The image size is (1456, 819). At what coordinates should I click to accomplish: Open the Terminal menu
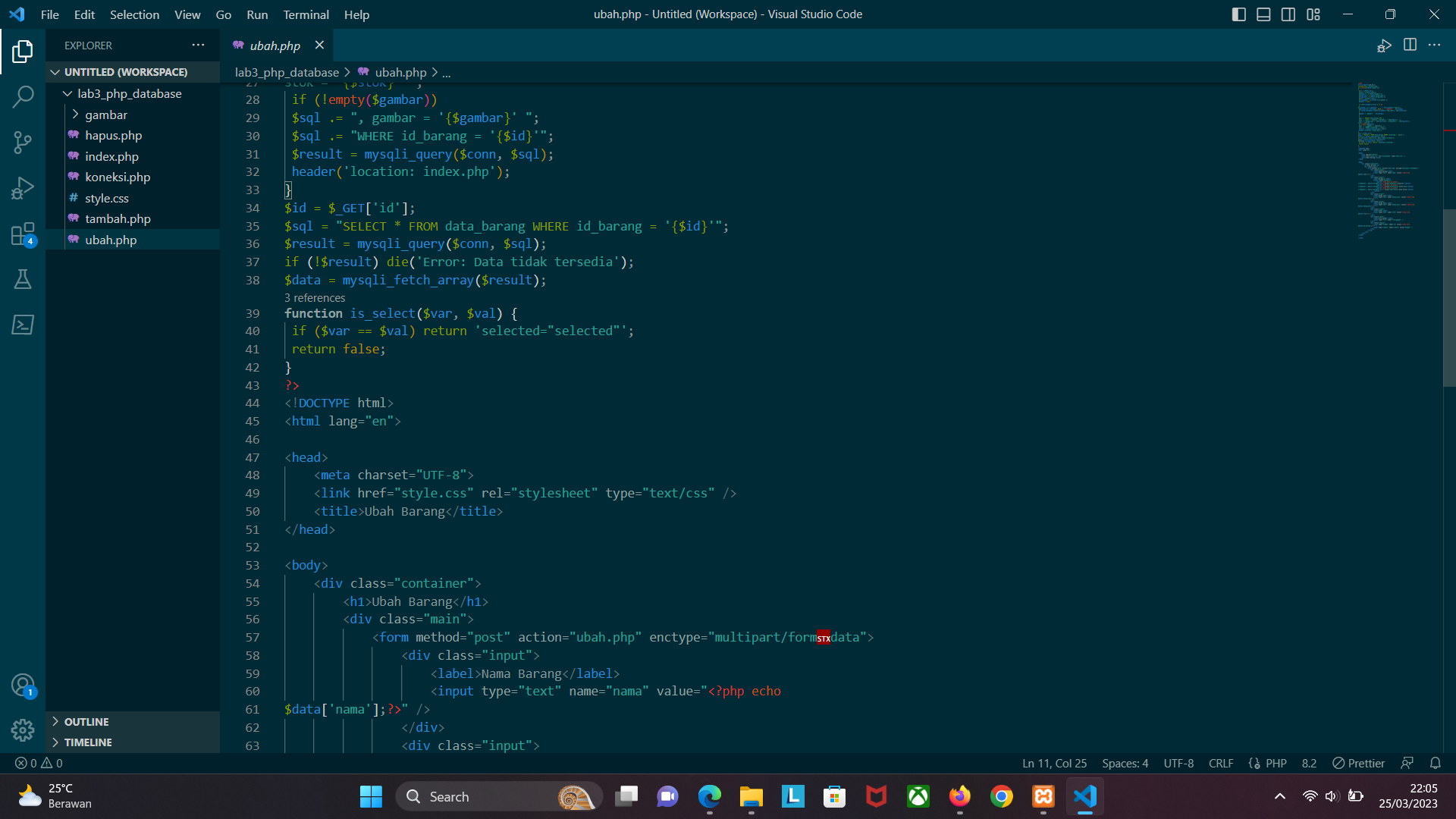click(306, 14)
